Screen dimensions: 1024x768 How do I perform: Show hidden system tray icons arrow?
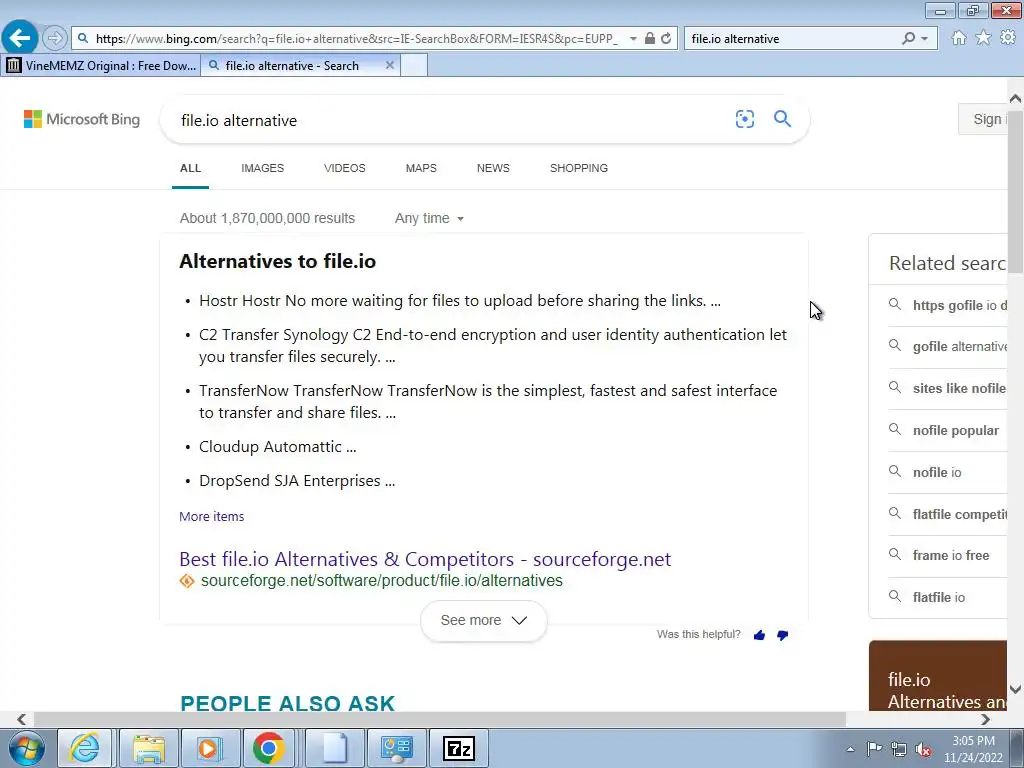coord(850,749)
